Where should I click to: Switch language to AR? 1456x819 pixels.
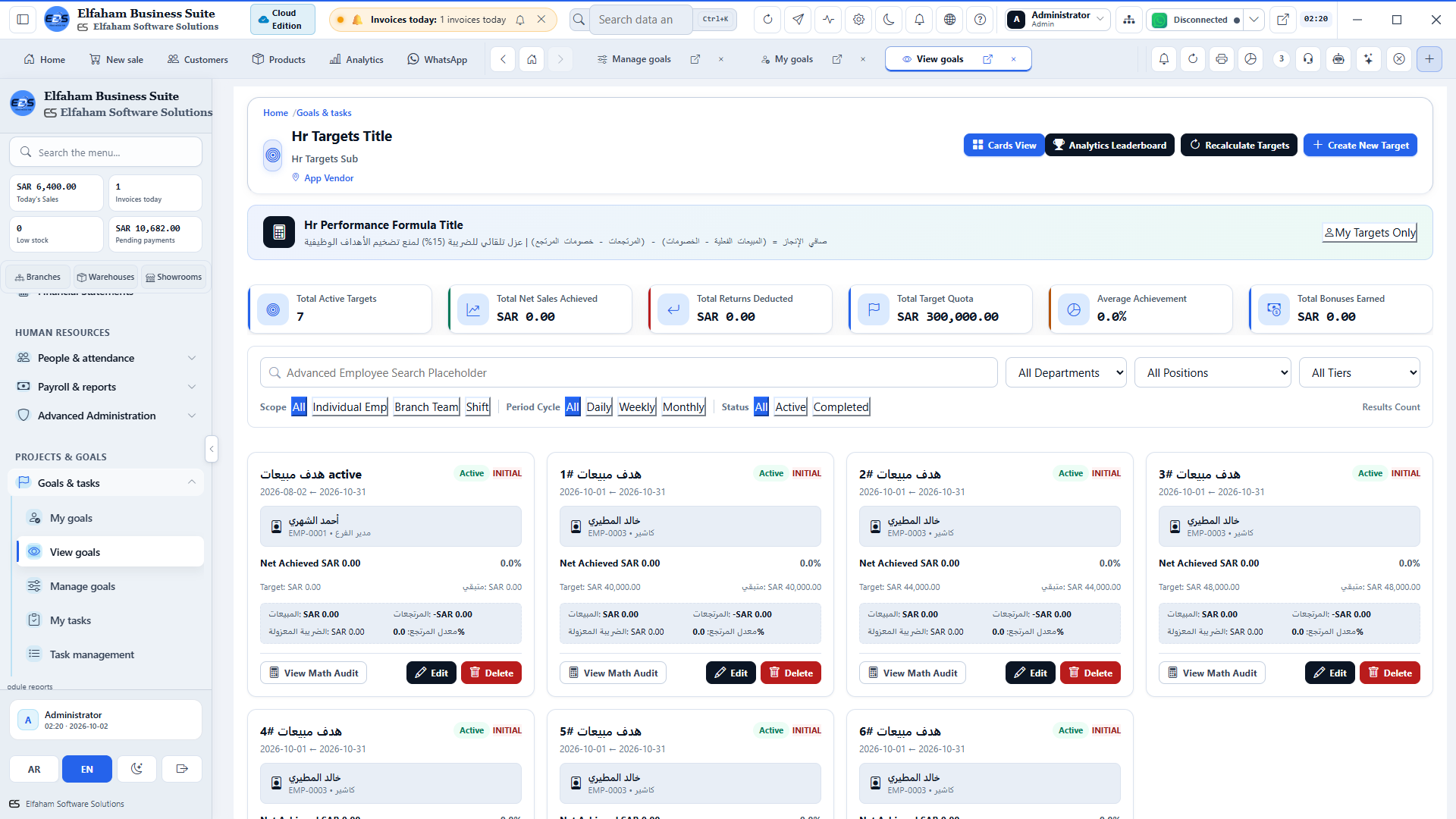[x=34, y=769]
